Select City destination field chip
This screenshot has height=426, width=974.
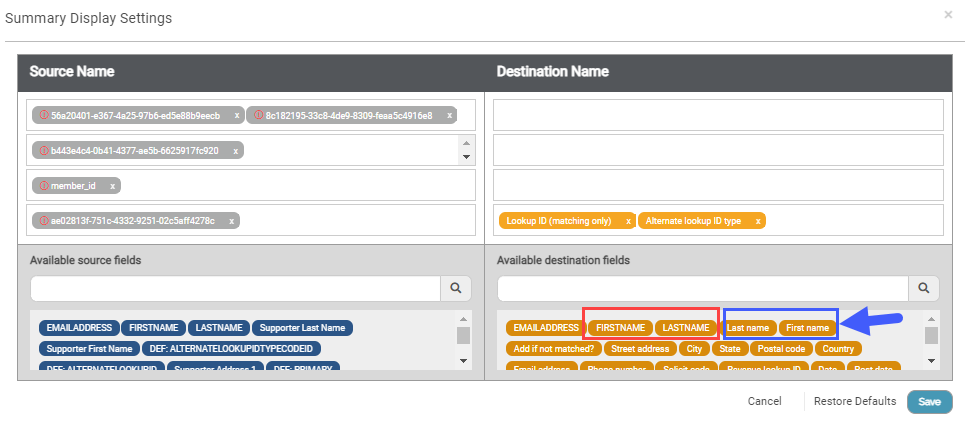tap(694, 348)
